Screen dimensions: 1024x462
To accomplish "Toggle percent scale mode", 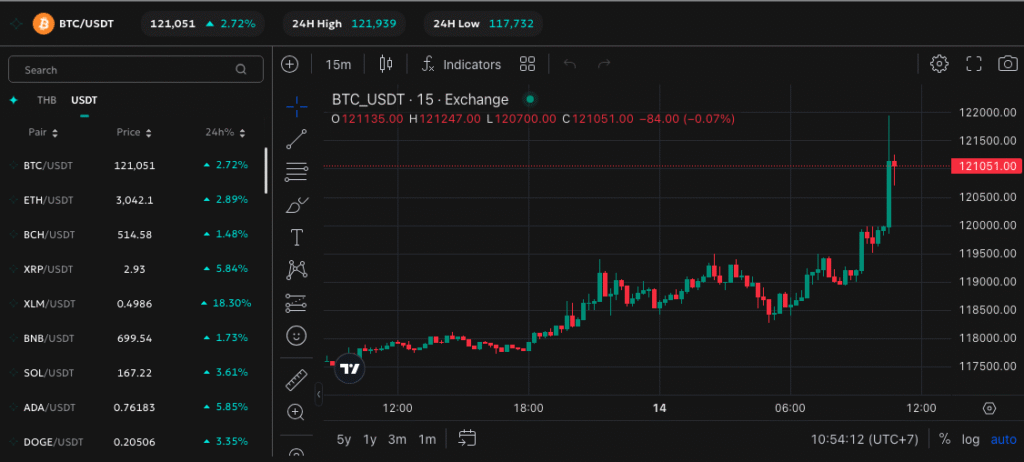I will [944, 439].
